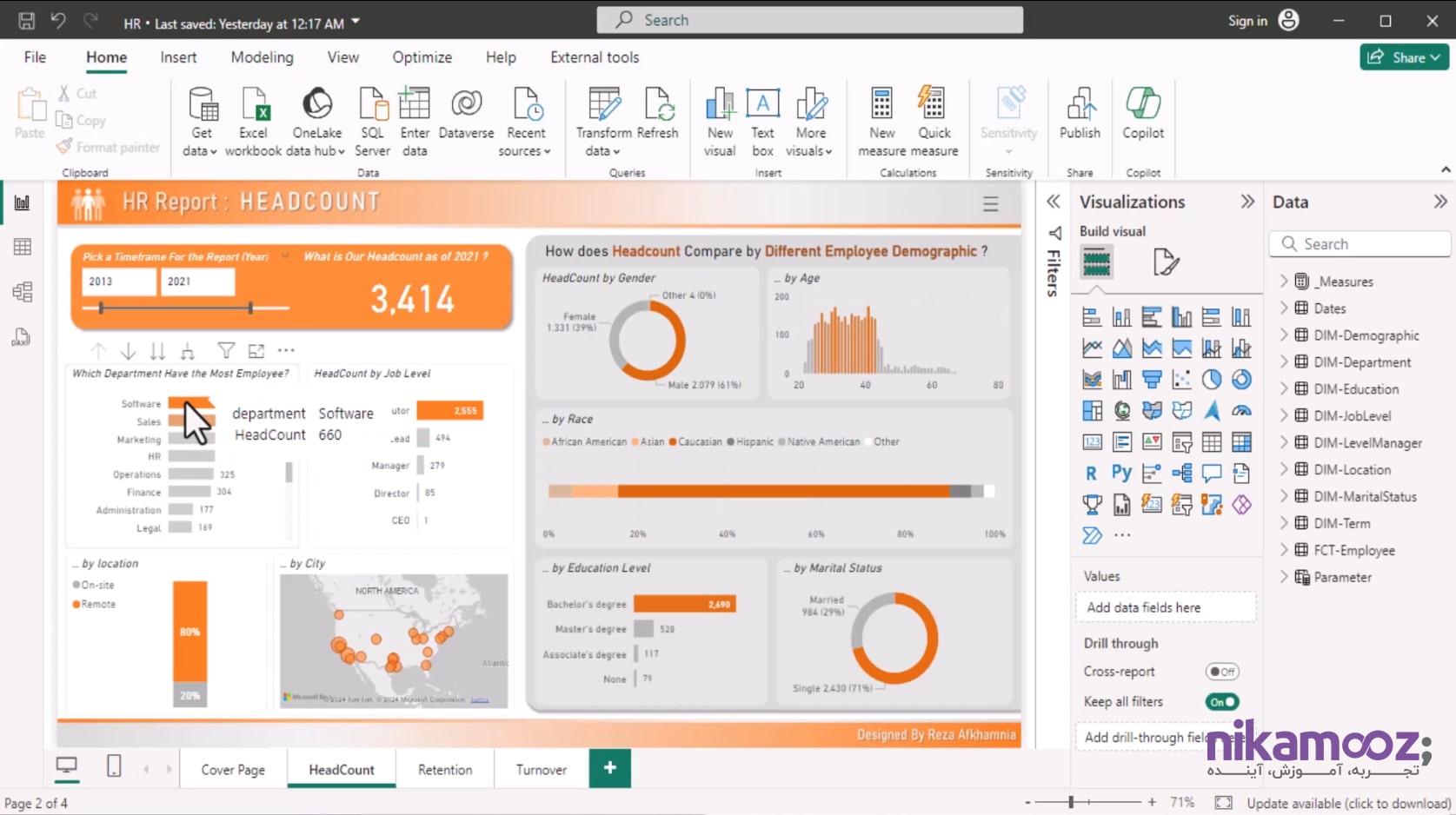Open the Share dropdown button
The height and width of the screenshot is (815, 1456).
click(x=1404, y=57)
